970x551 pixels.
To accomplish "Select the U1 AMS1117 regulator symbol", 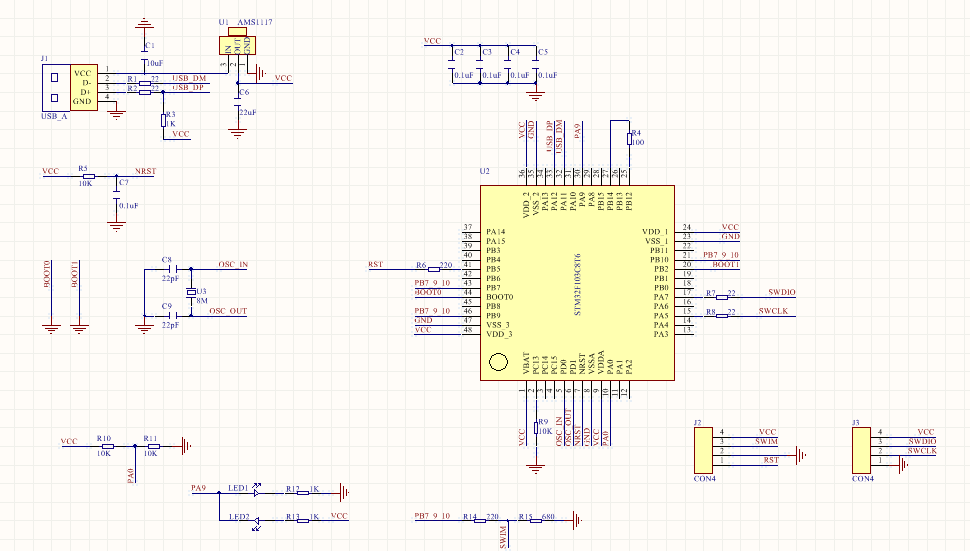I will click(x=237, y=42).
